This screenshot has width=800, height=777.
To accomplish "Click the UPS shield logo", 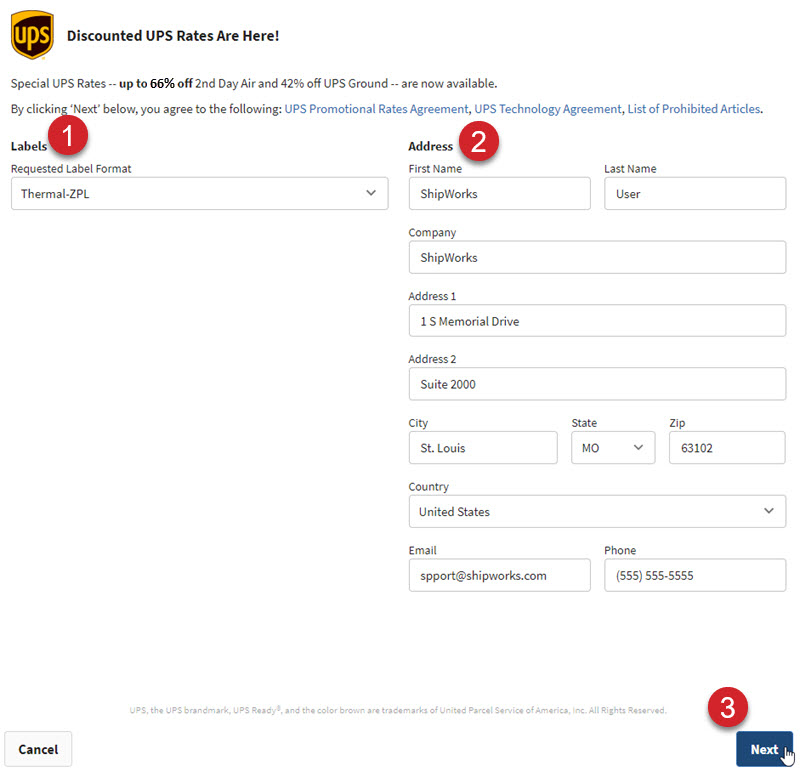I will click(x=32, y=35).
